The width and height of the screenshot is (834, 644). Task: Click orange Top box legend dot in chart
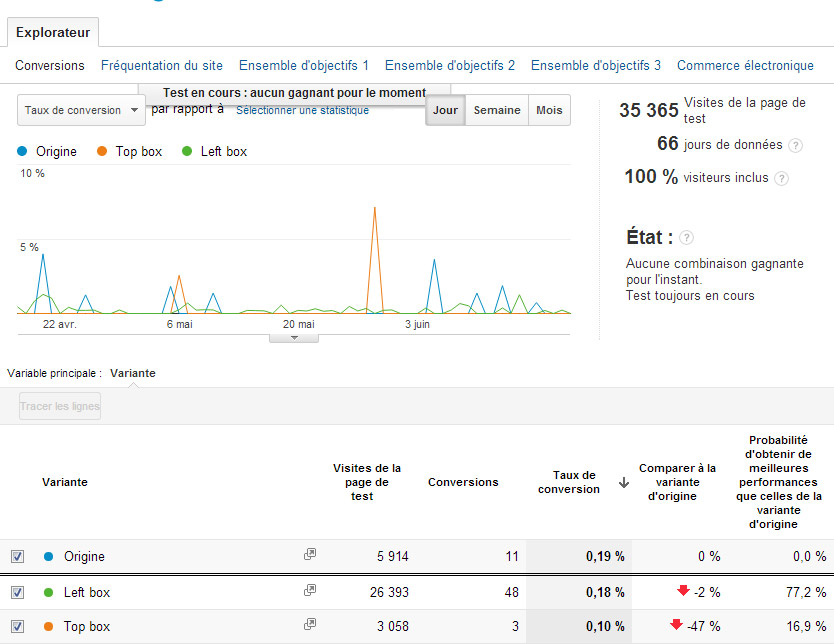click(102, 152)
